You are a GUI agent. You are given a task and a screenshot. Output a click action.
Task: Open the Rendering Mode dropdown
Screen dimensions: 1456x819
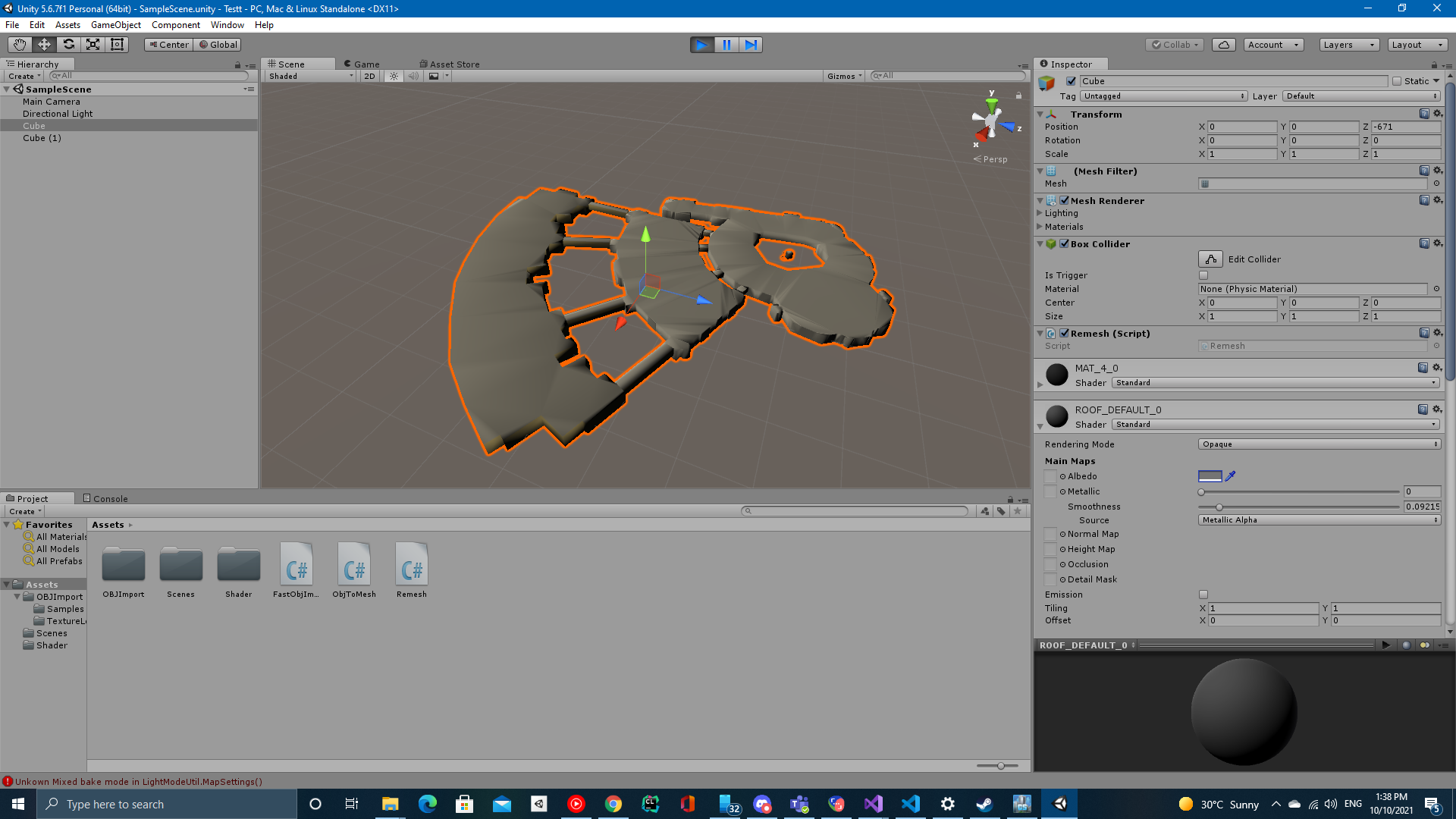1319,444
